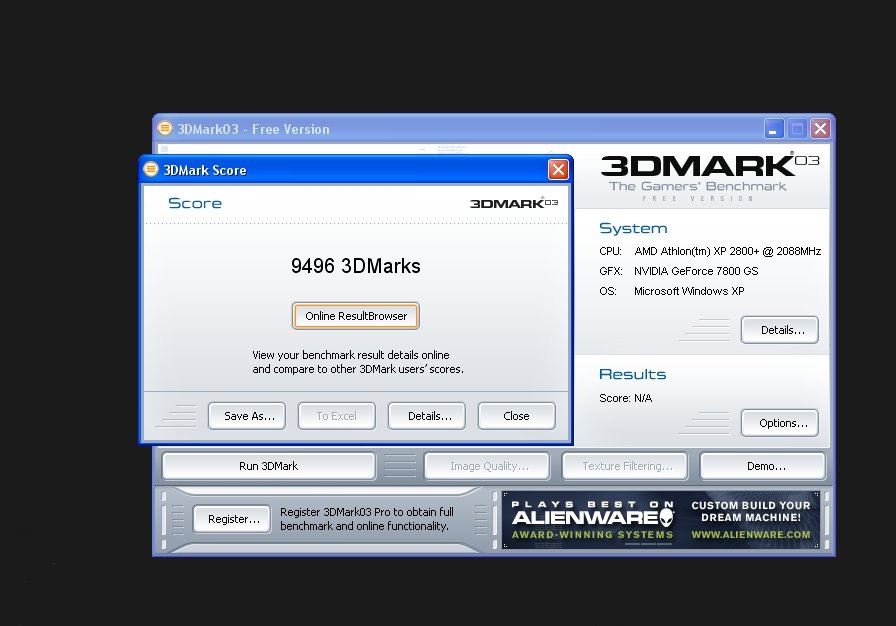Click the Register 3DMark03 Pro description text
Viewport: 896px width, 626px height.
366,519
